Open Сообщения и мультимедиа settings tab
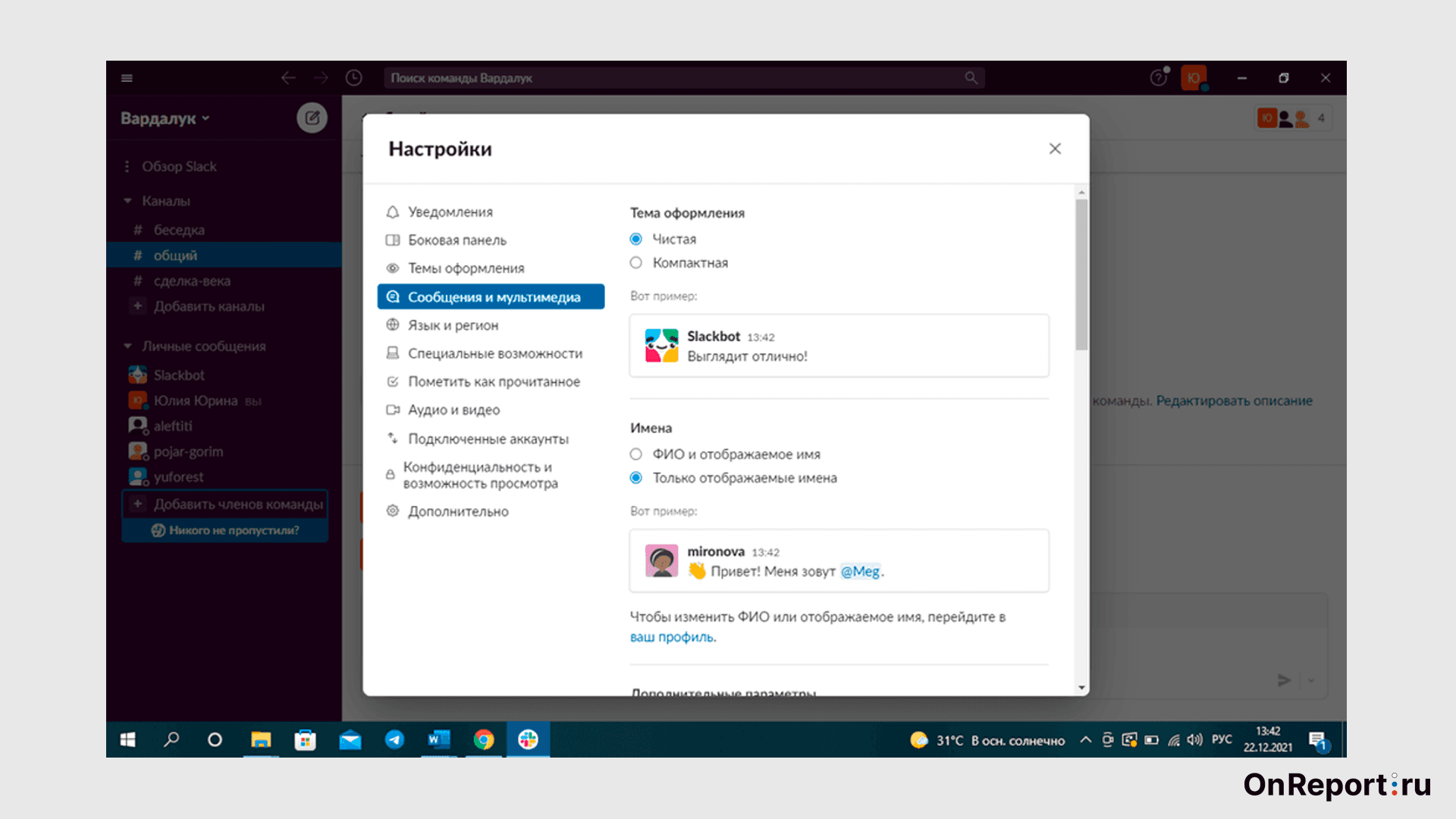The height and width of the screenshot is (819, 1456). (x=491, y=297)
